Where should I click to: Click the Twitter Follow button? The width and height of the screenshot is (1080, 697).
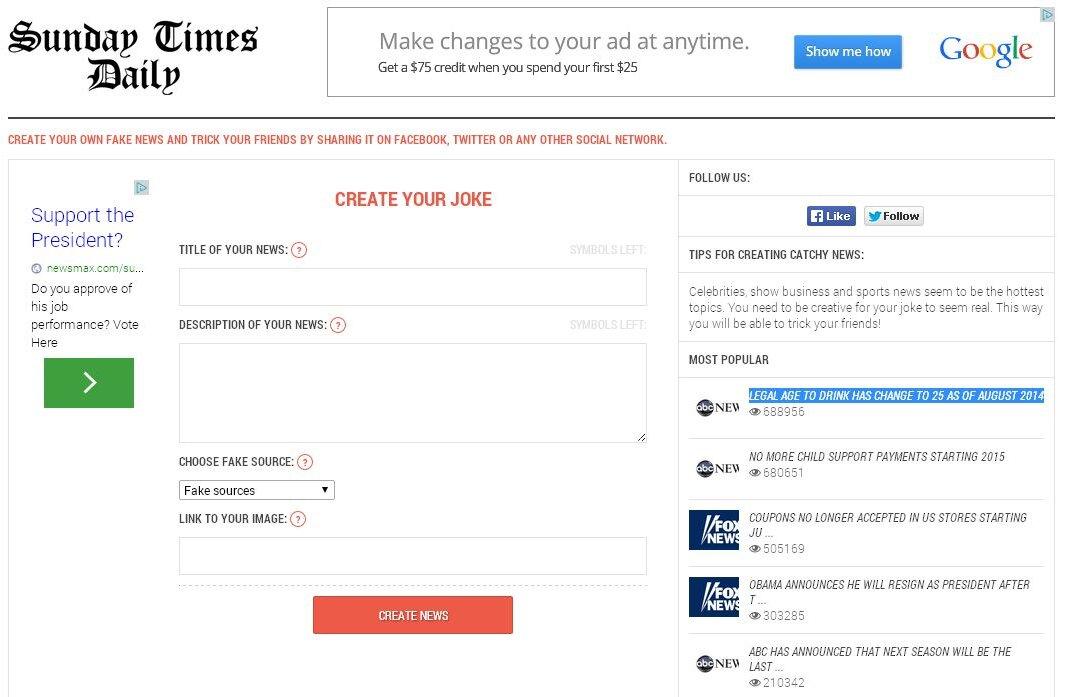point(893,216)
